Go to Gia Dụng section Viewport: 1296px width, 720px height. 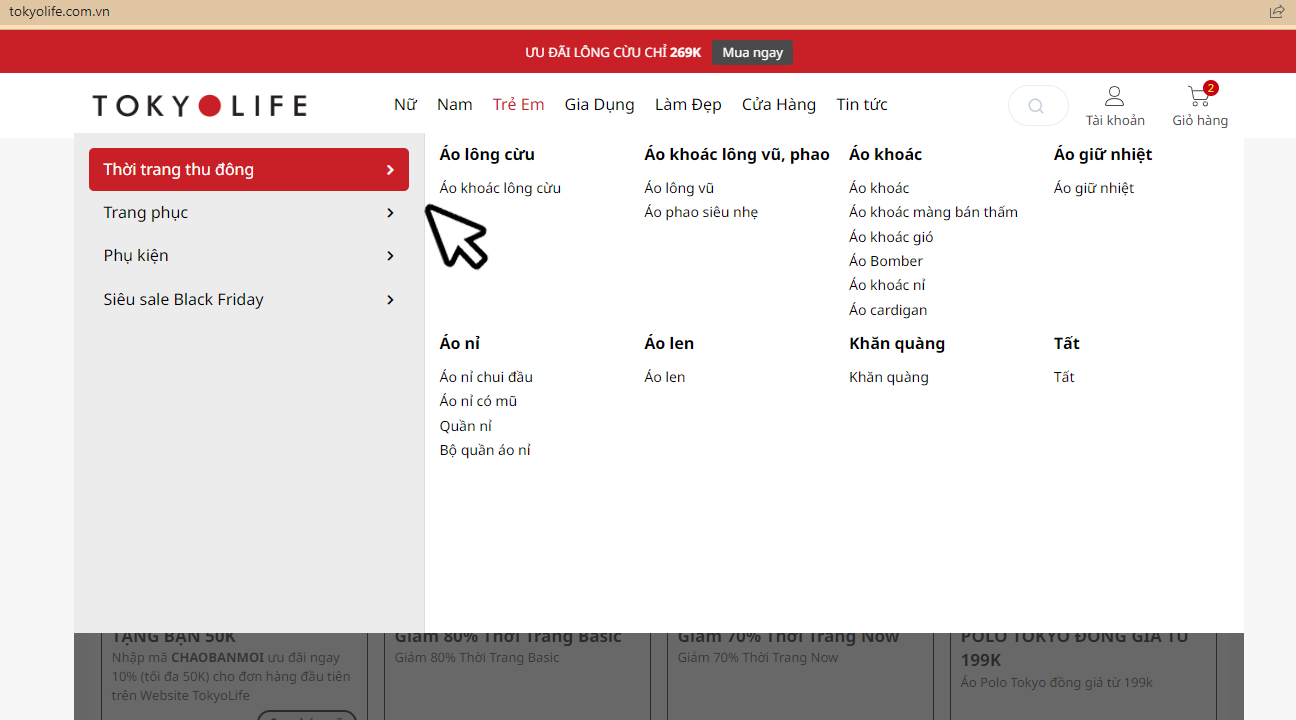(x=599, y=105)
